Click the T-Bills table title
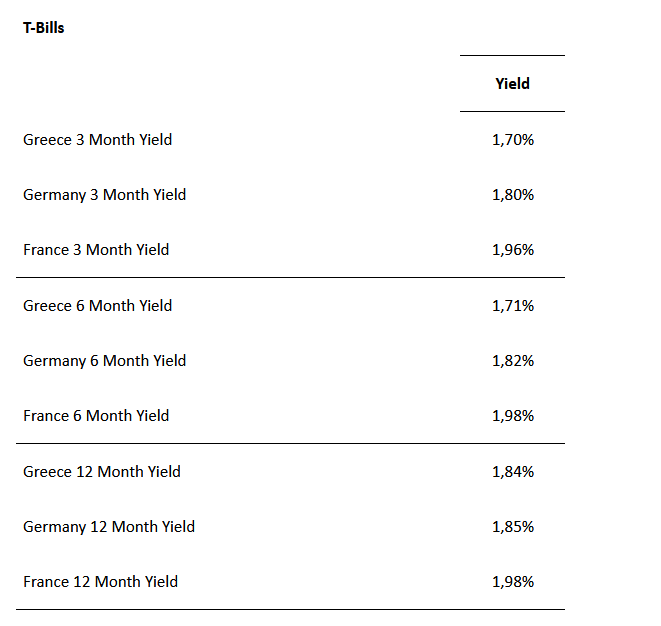 coord(44,28)
